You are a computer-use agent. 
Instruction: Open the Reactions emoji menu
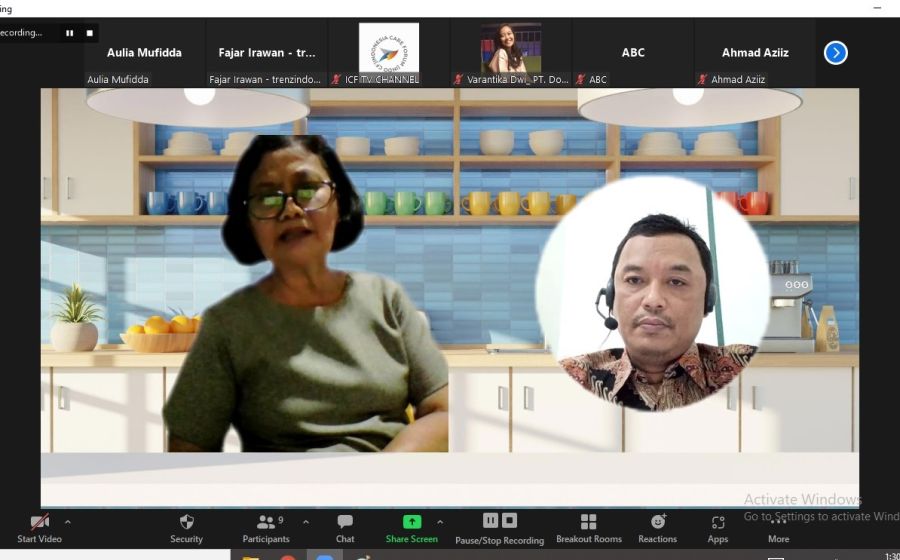[658, 527]
